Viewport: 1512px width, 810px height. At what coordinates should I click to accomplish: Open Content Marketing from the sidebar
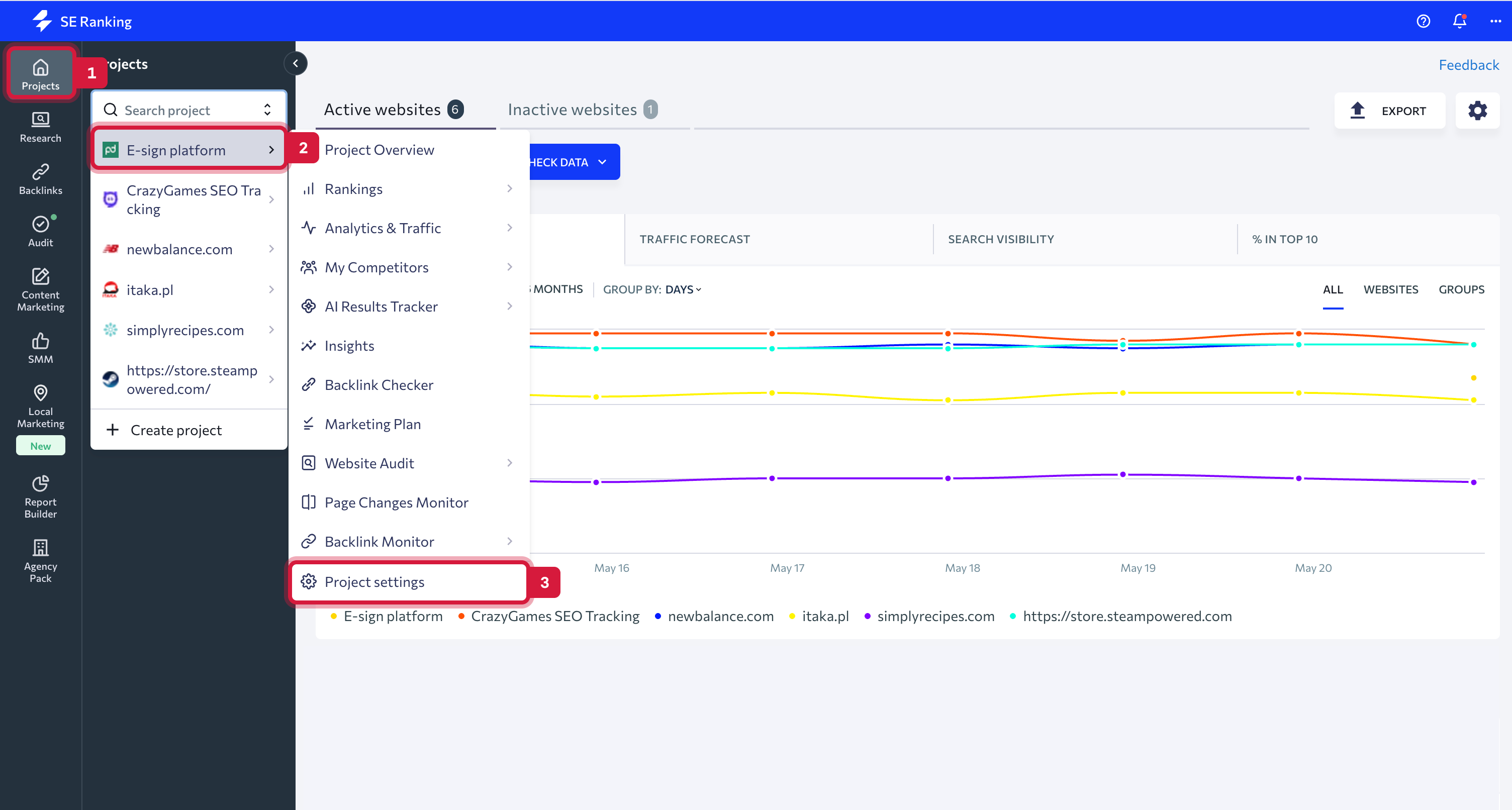[40, 289]
